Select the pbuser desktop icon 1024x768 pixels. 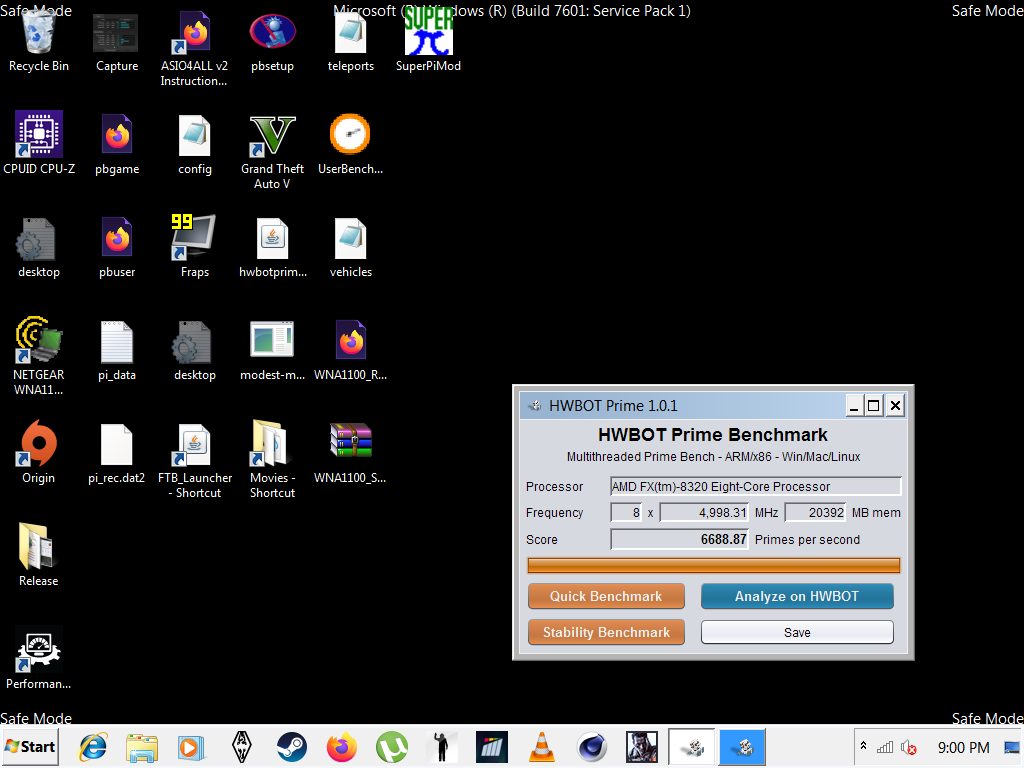tap(116, 247)
